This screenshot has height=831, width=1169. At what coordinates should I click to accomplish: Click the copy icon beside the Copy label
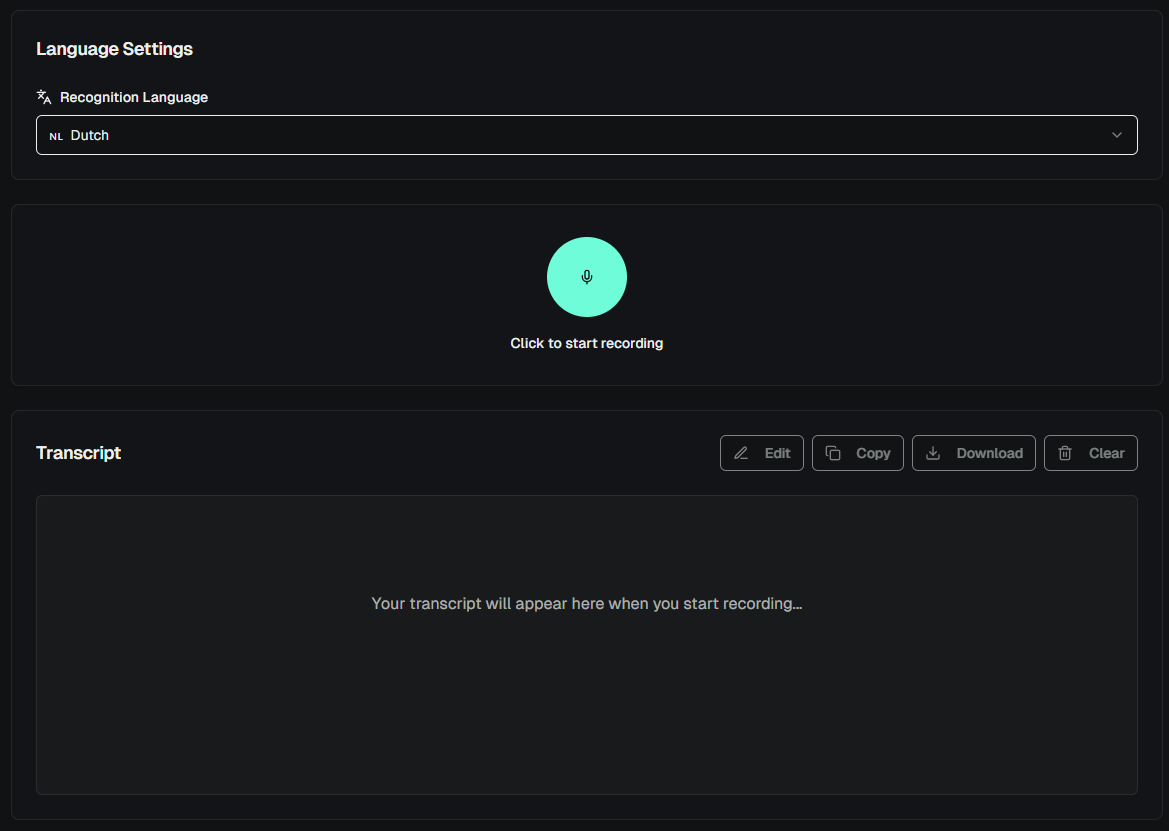click(833, 453)
